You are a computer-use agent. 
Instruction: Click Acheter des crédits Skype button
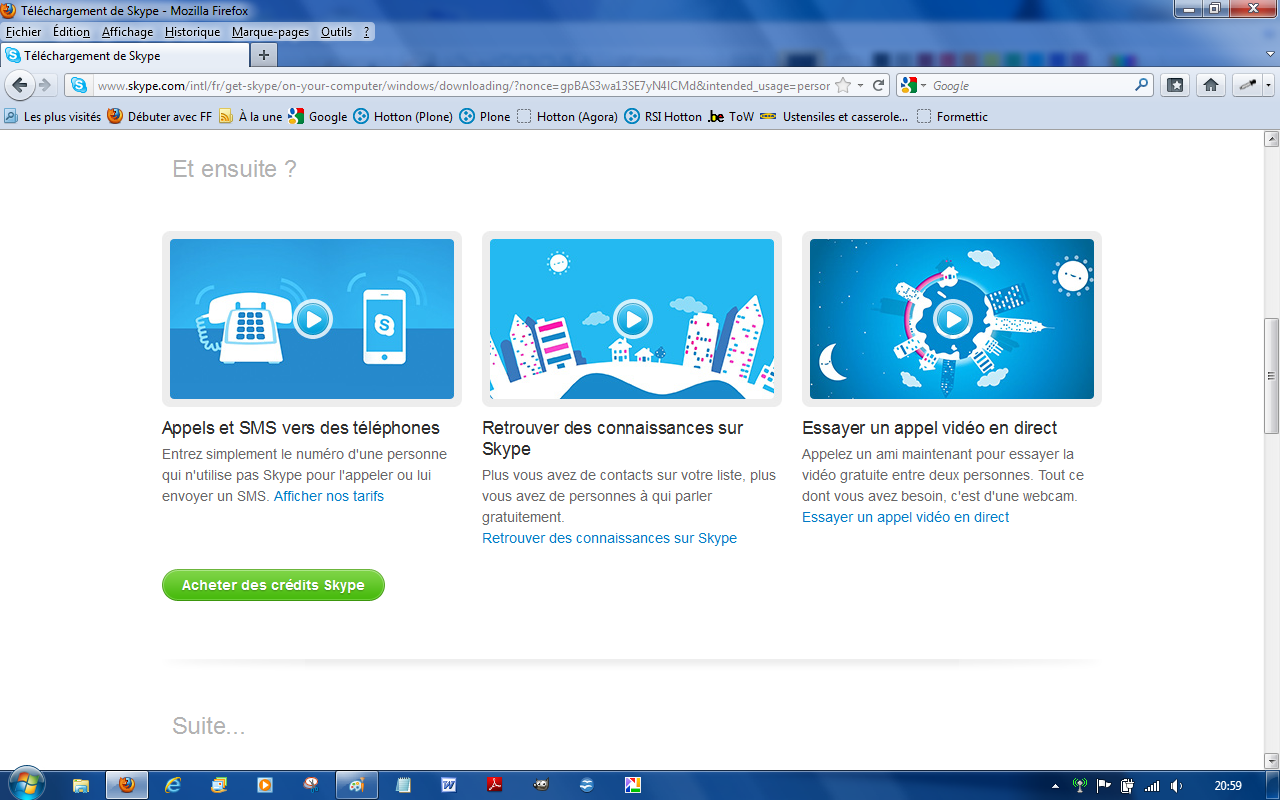tap(273, 585)
